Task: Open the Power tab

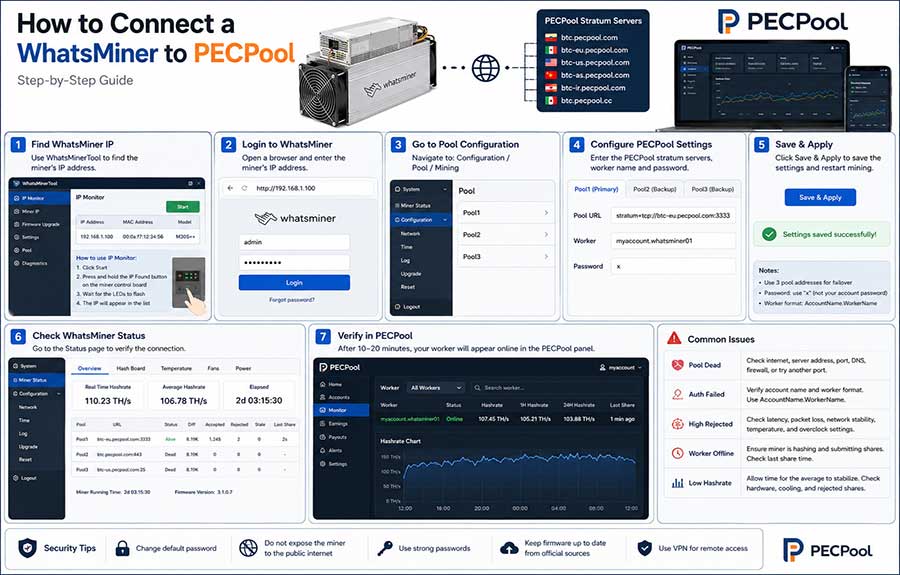Action: (x=243, y=368)
